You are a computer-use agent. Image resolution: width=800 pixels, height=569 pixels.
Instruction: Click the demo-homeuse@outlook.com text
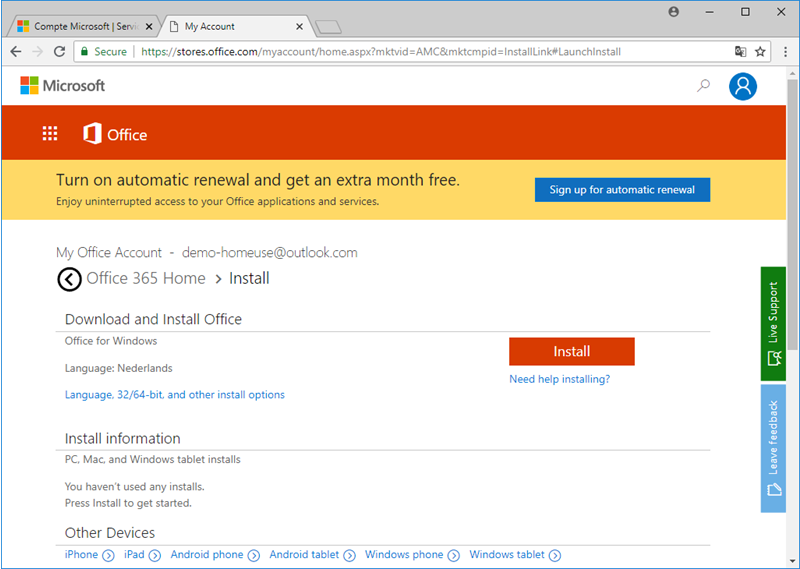269,252
